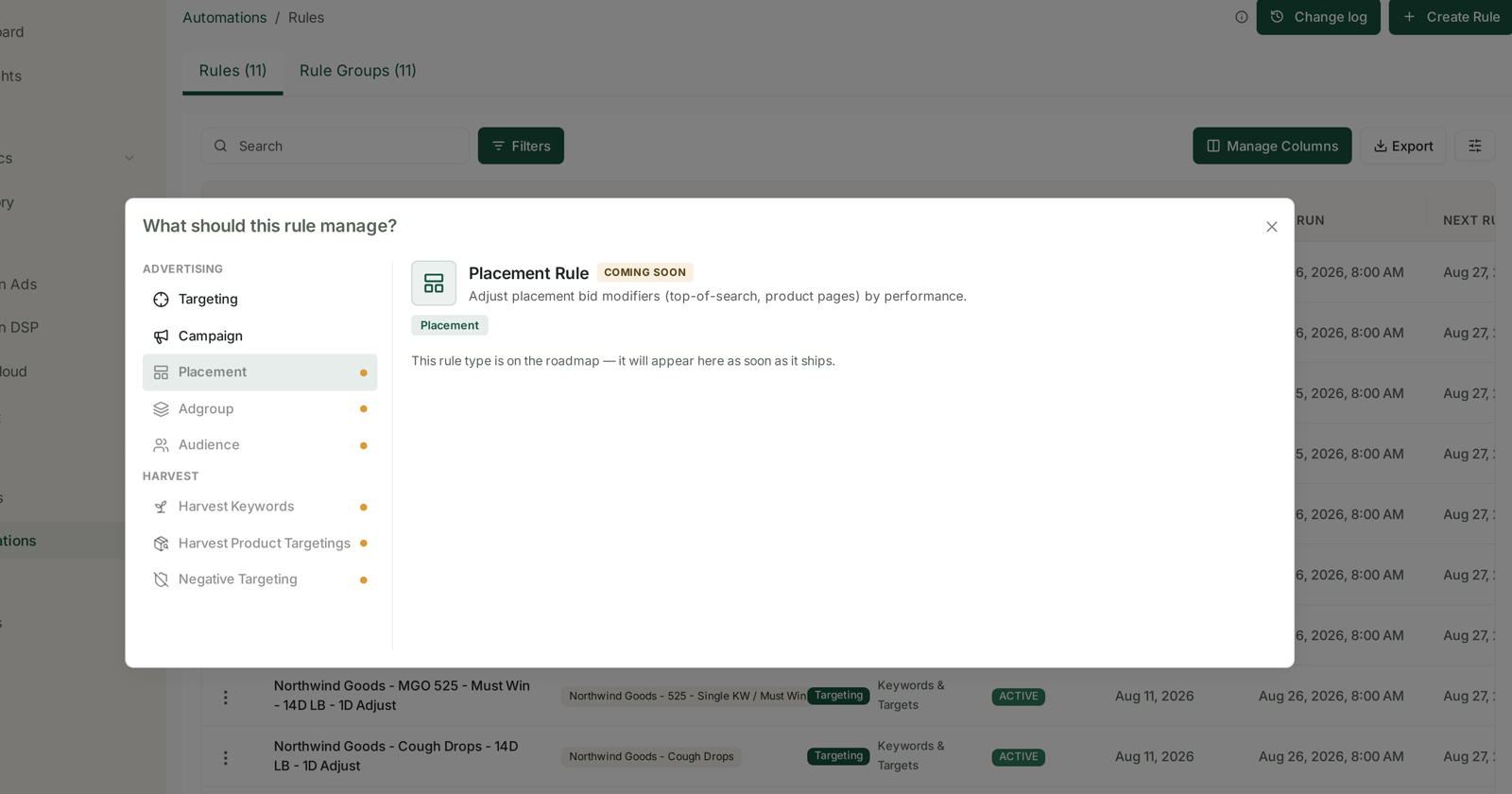Go to Automations breadcrumb
The height and width of the screenshot is (794, 1512).
[225, 17]
